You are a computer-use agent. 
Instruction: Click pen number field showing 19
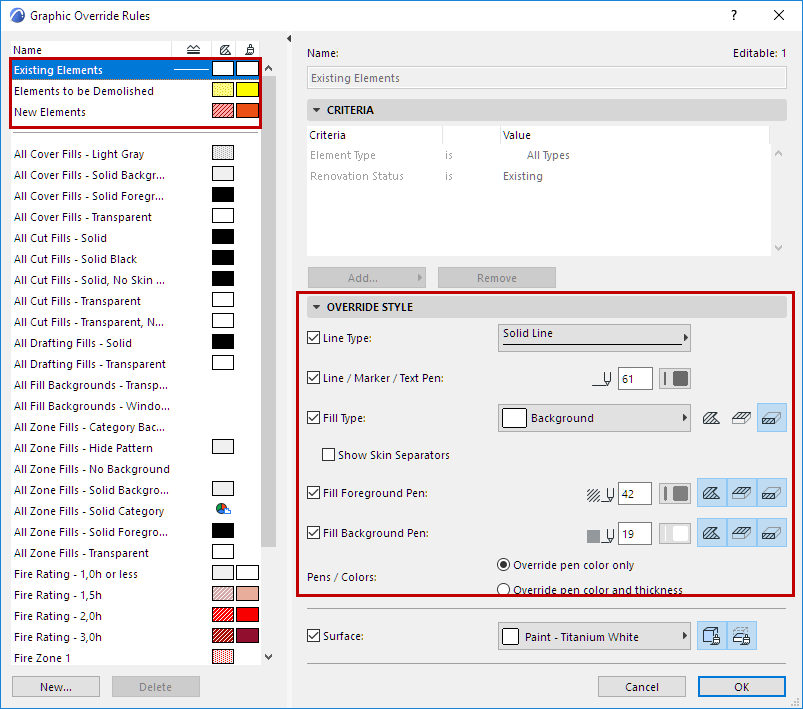tap(635, 534)
